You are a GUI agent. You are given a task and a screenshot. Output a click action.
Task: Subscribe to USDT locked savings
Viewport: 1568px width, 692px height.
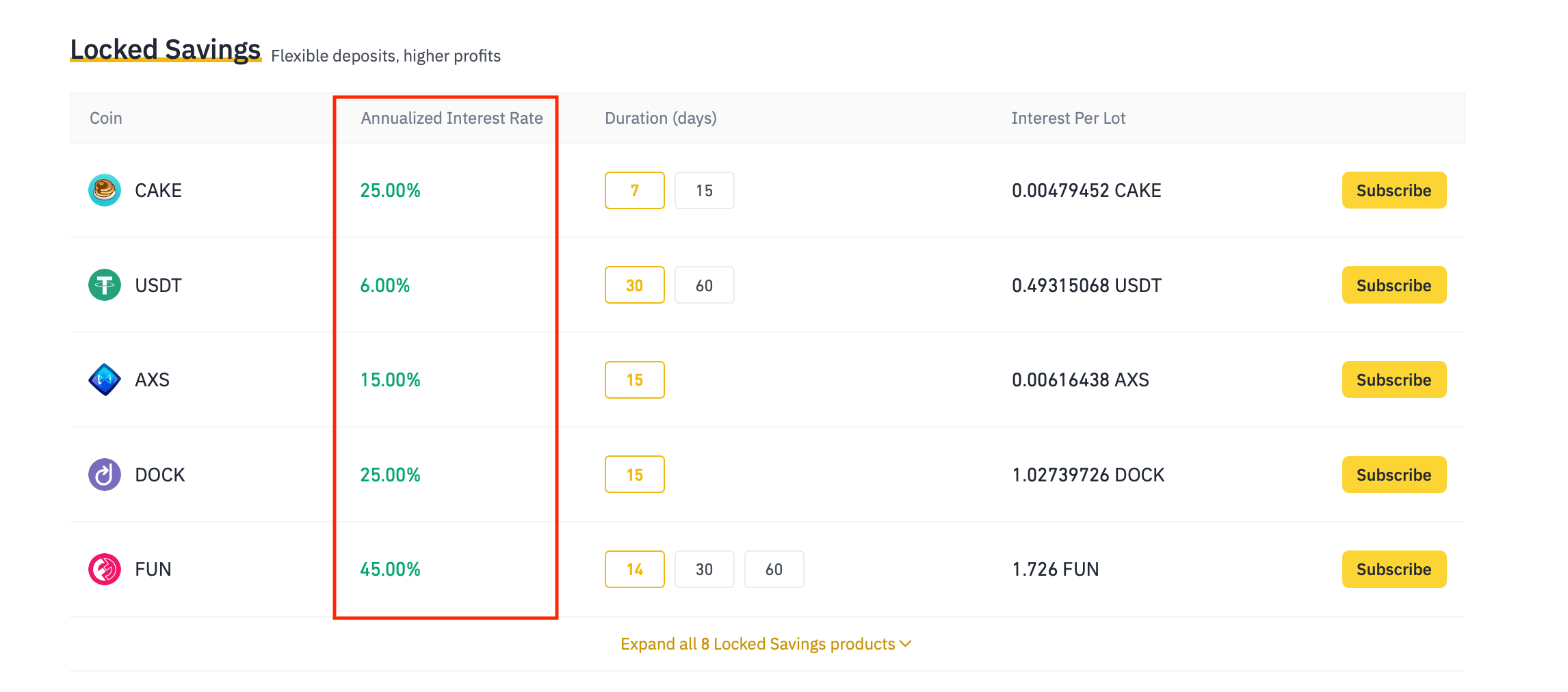1394,284
